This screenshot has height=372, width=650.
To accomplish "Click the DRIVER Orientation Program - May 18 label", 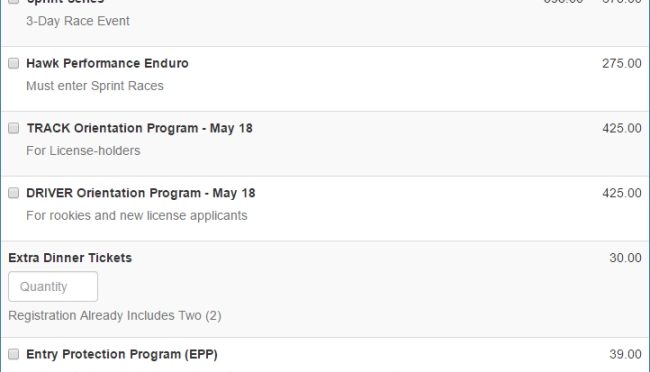I will [x=141, y=193].
